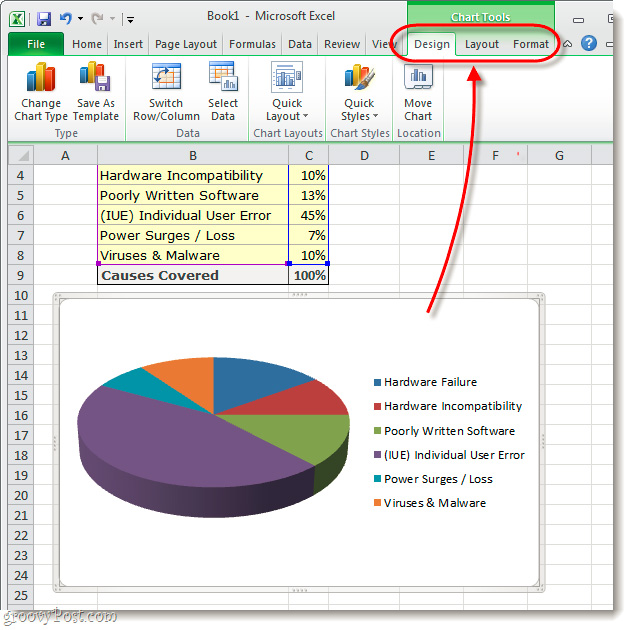Click legend entry (IUE) Individual User Error
The image size is (633, 630).
(449, 455)
